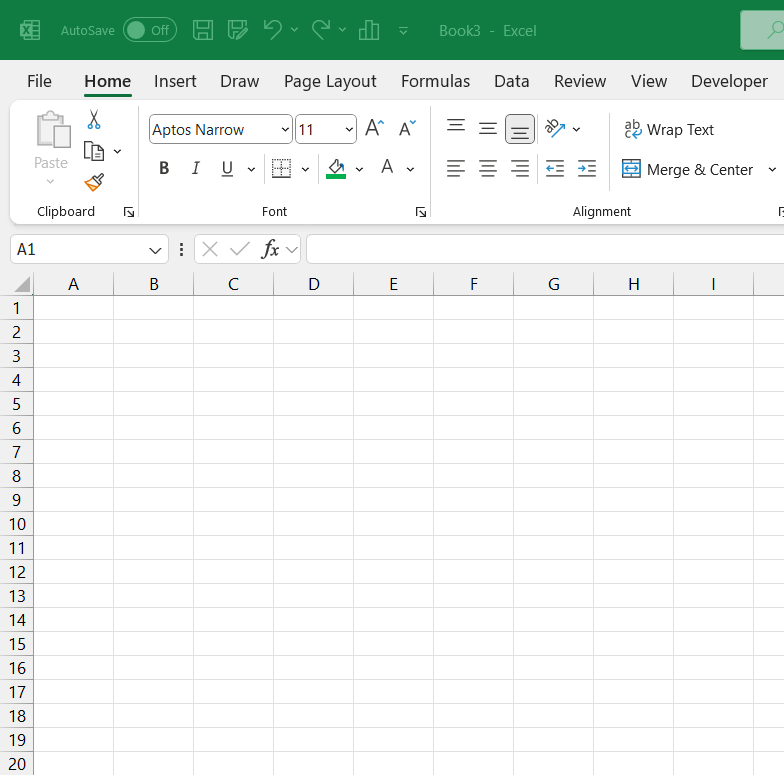Open the font size 11 dropdown
The height and width of the screenshot is (775, 784).
349,130
